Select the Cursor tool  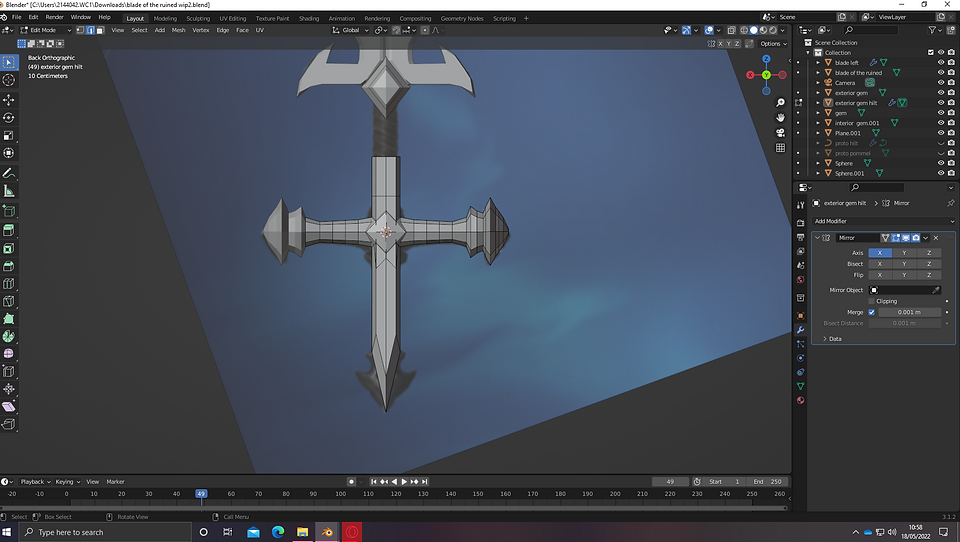[9, 80]
